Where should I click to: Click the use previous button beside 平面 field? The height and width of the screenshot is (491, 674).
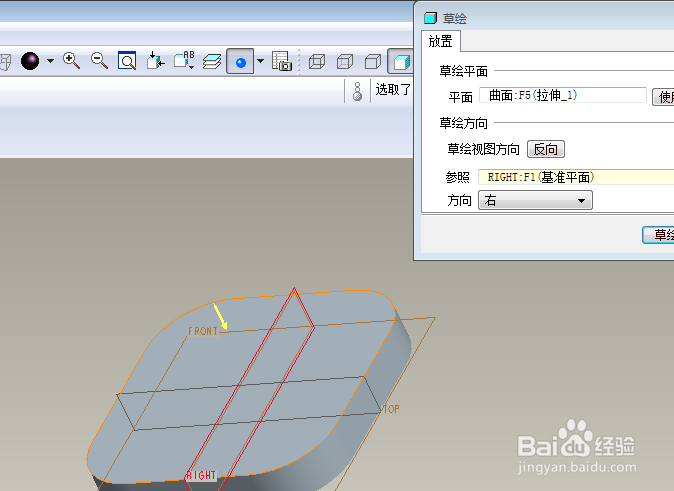[x=663, y=97]
